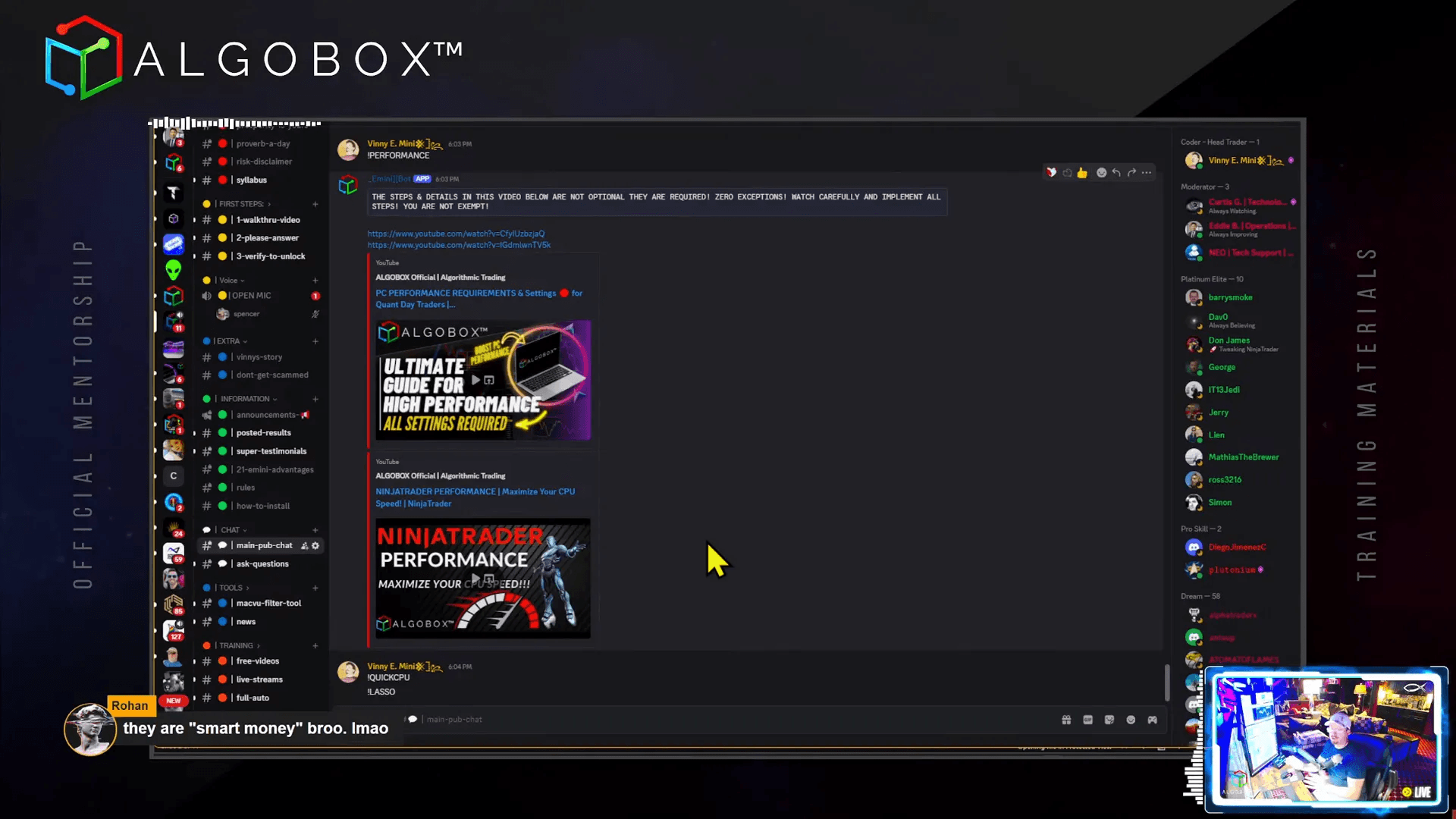The image size is (1456, 819).
Task: Open the add reaction smiley on message
Action: (1101, 173)
